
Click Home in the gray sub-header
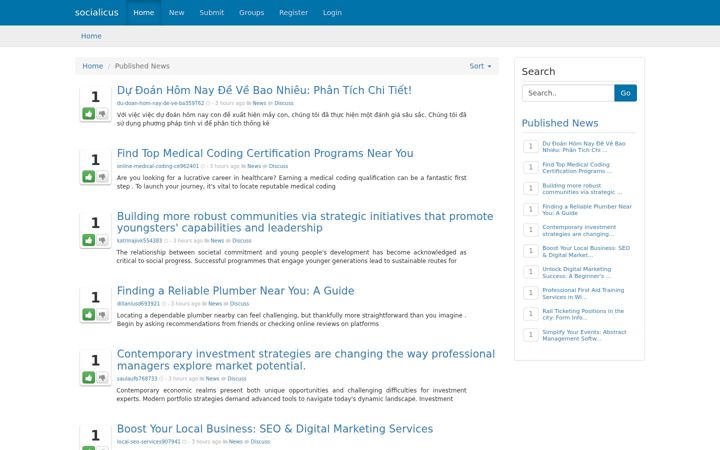pos(91,36)
